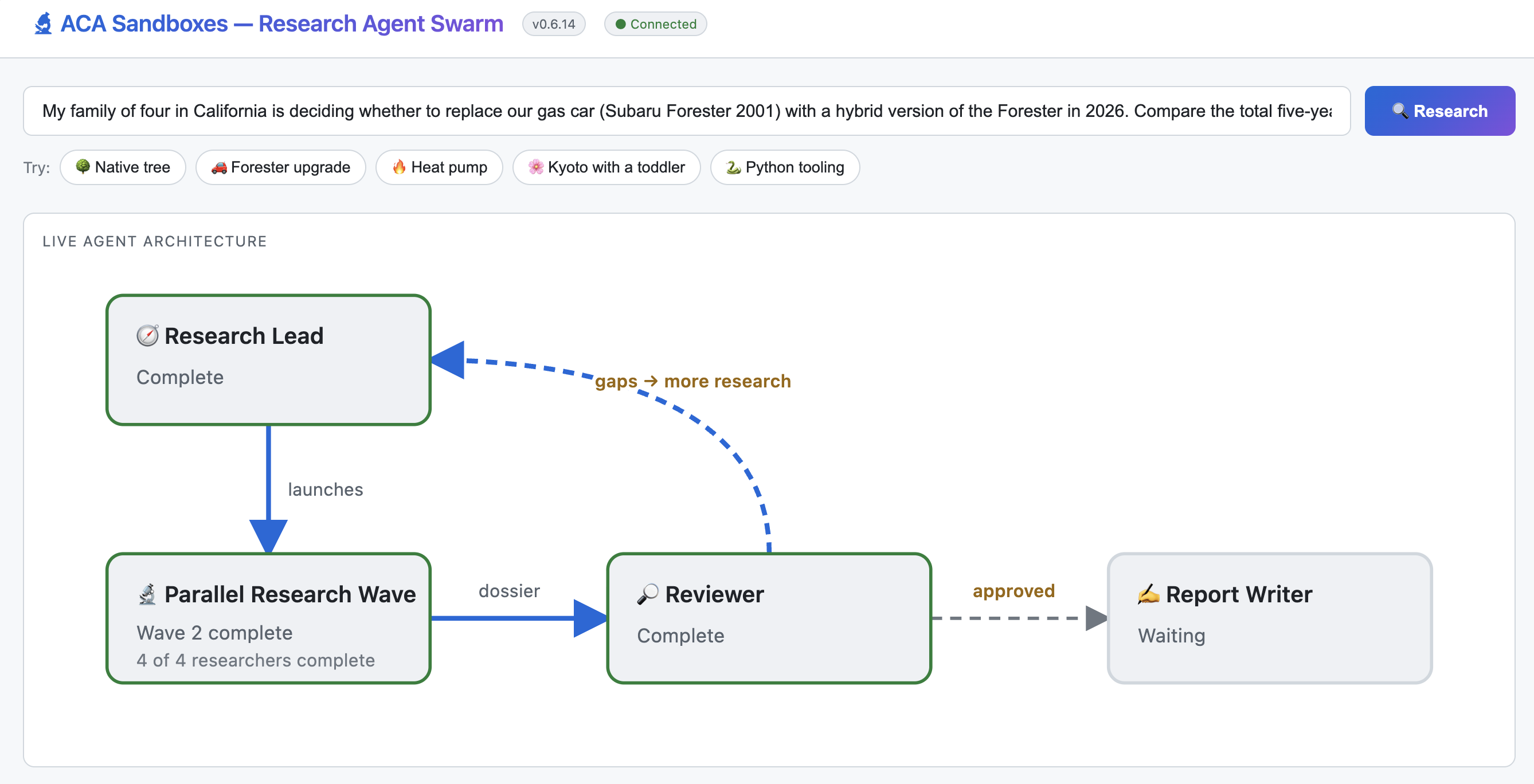Click the Connected status badge
The image size is (1534, 784).
pyautogui.click(x=656, y=25)
